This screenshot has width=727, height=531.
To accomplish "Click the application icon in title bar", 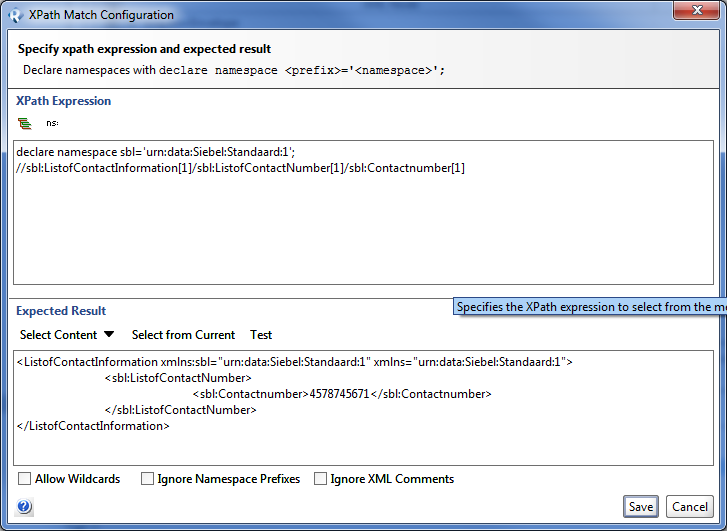I will click(x=16, y=15).
